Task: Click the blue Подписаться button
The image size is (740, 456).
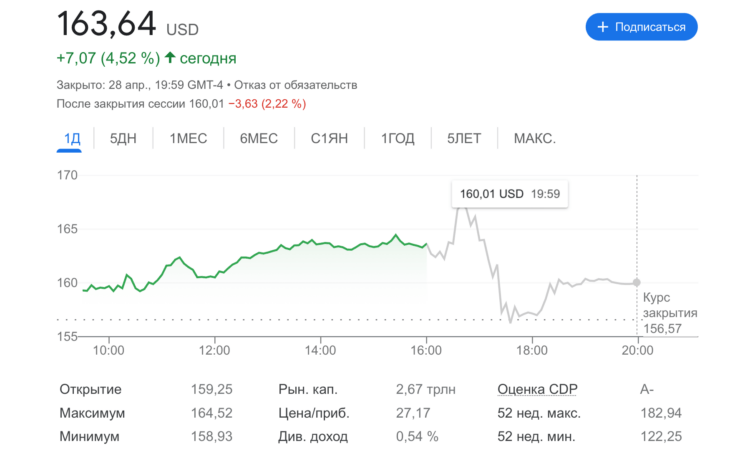Action: click(641, 27)
